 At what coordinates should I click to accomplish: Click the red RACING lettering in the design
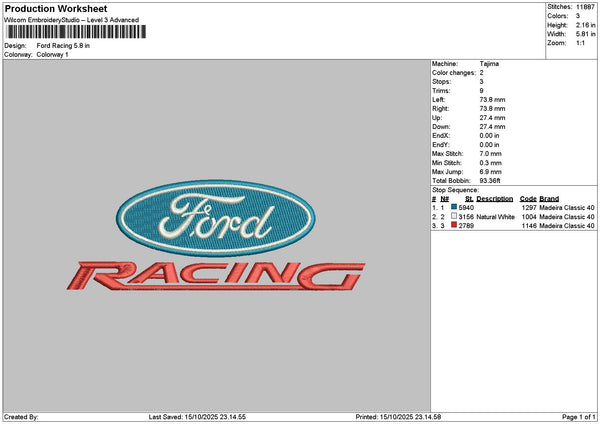pyautogui.click(x=205, y=275)
